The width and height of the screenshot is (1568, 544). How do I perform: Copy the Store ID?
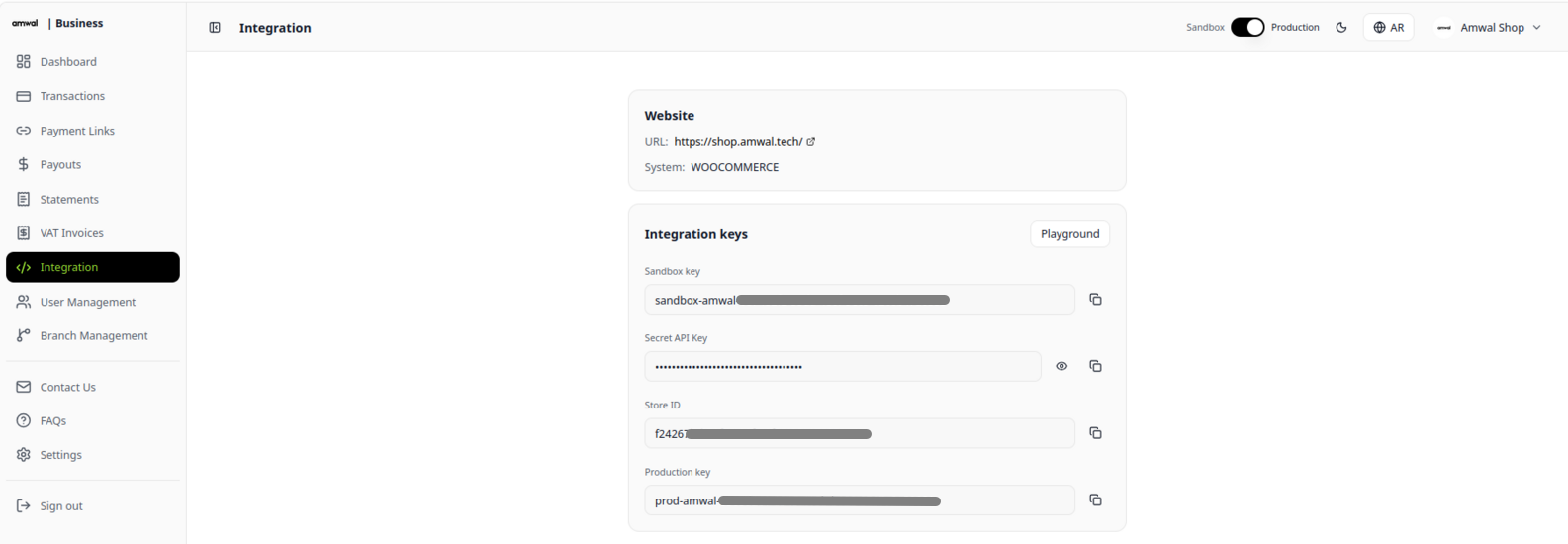1095,433
